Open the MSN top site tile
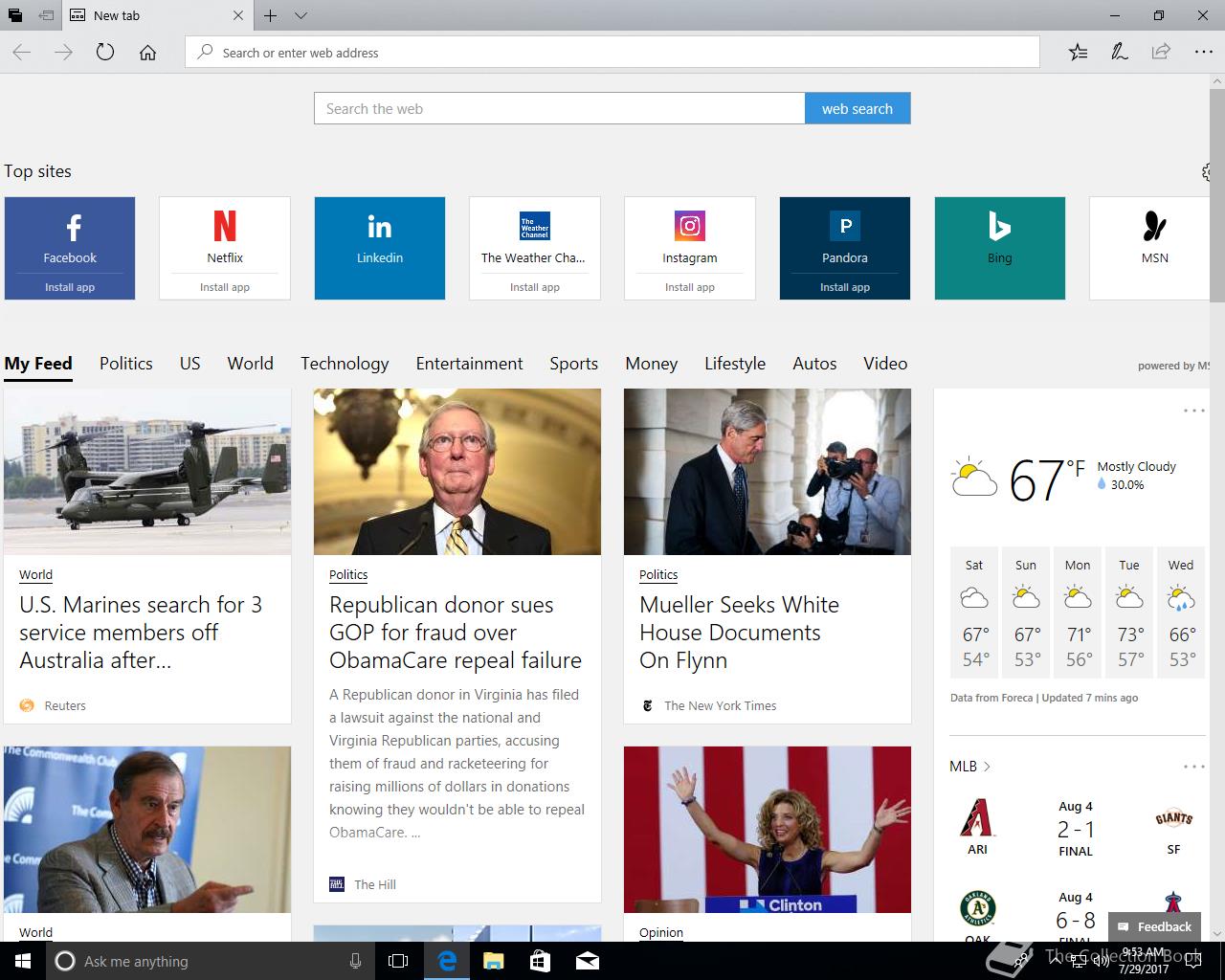The height and width of the screenshot is (980, 1225). pyautogui.click(x=1149, y=248)
